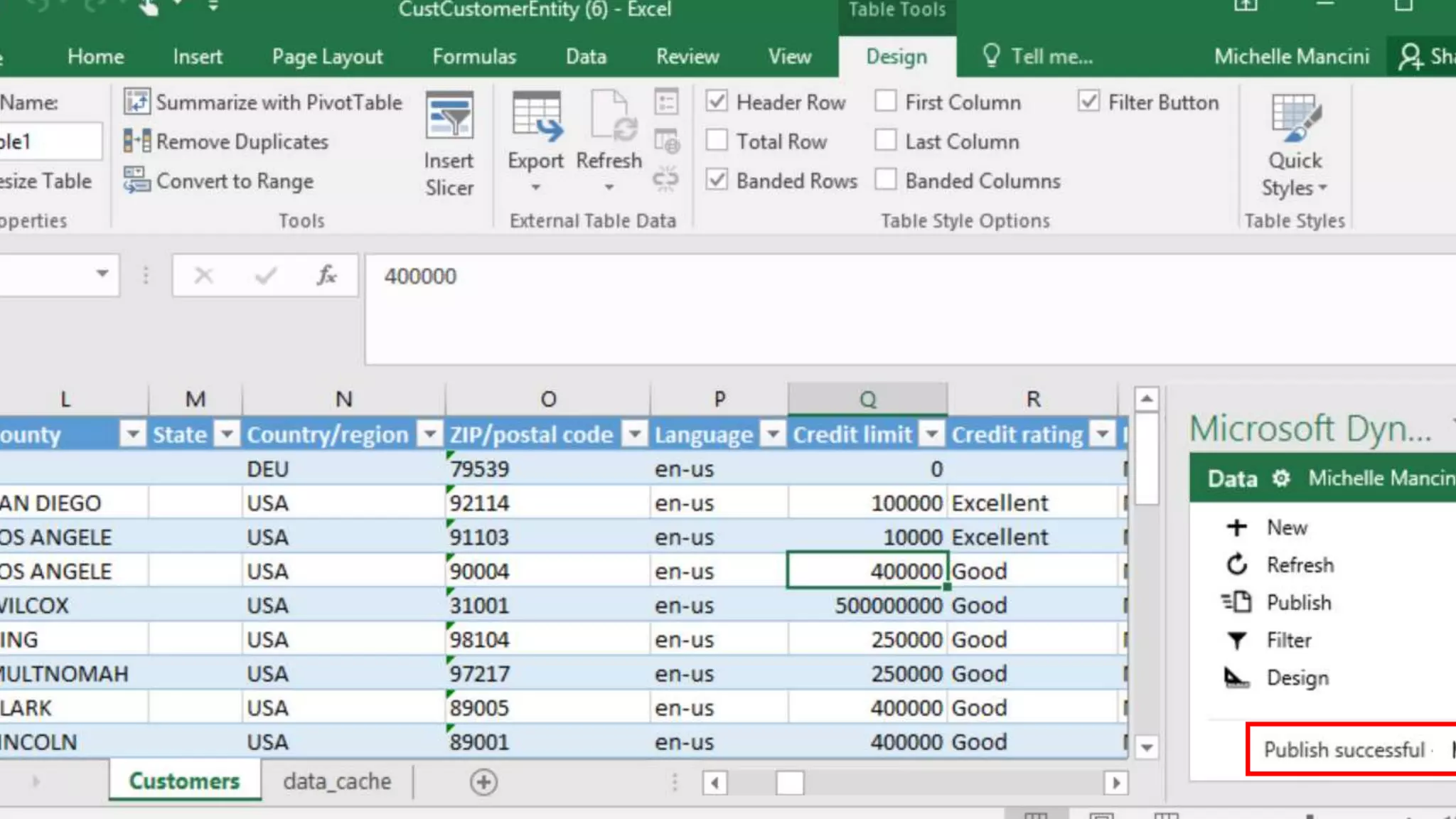Viewport: 1456px width, 819px height.
Task: Enable the Total Row checkbox
Action: pos(717,141)
